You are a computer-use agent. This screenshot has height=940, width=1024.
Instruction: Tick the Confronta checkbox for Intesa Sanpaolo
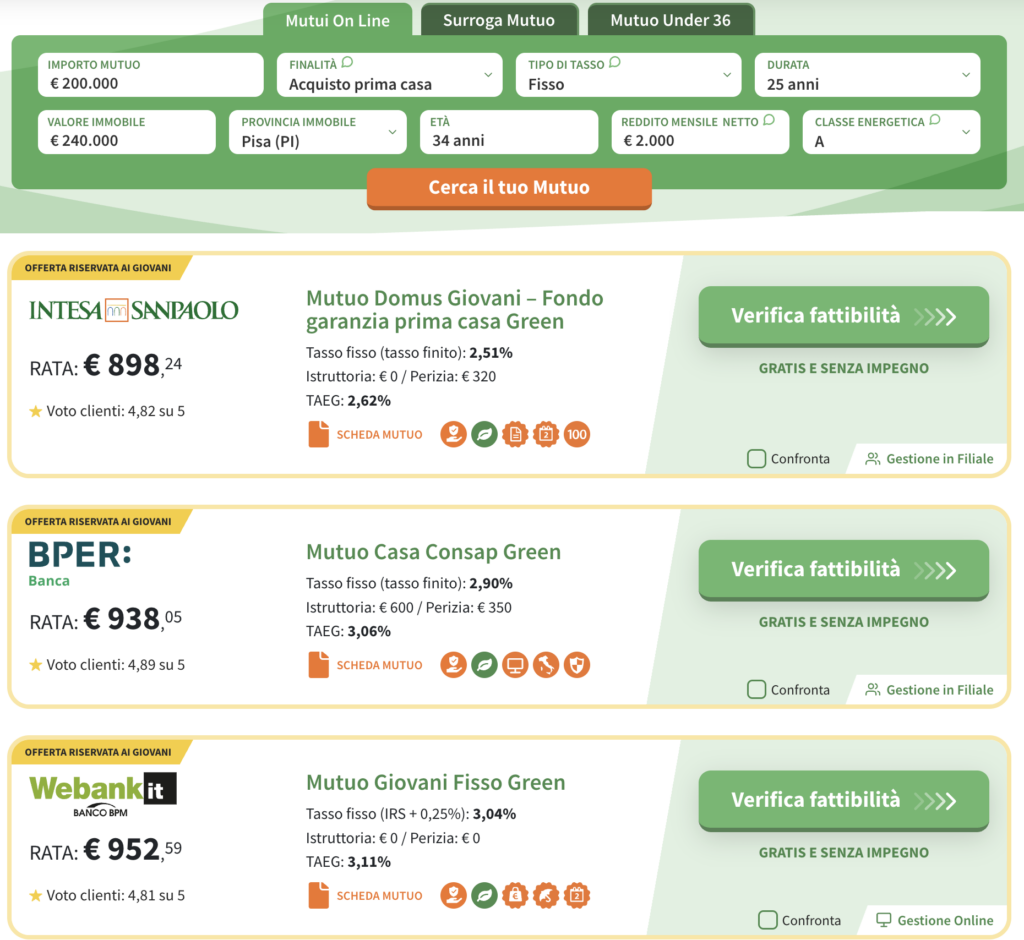click(x=757, y=459)
